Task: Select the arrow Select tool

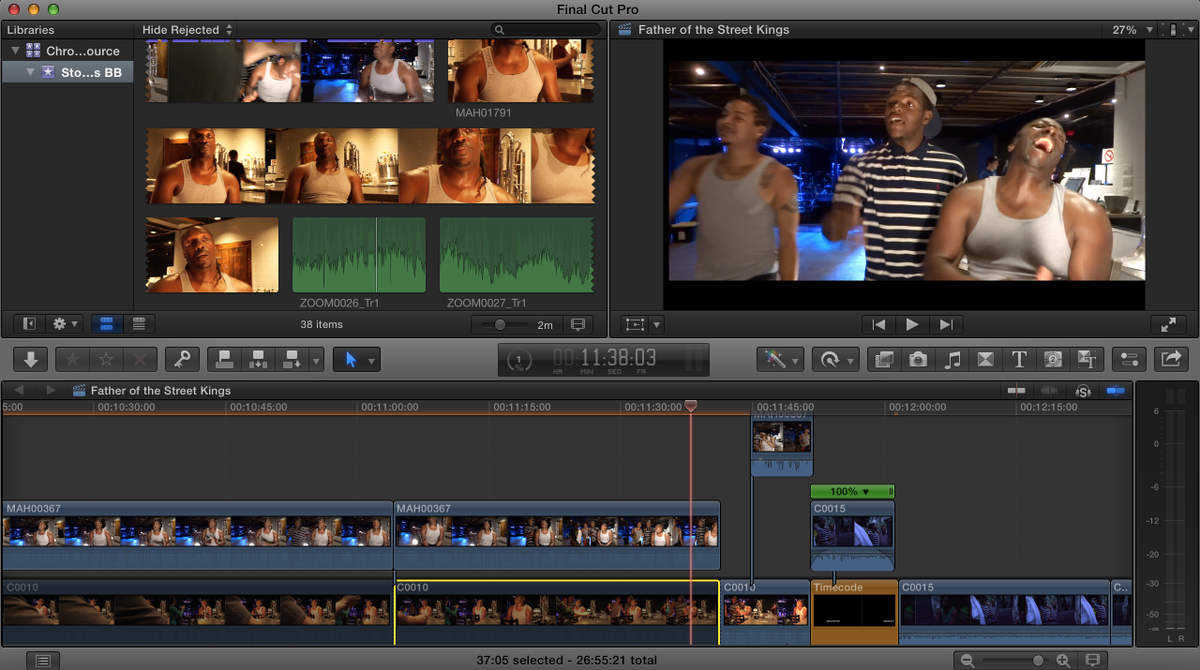Action: [351, 360]
